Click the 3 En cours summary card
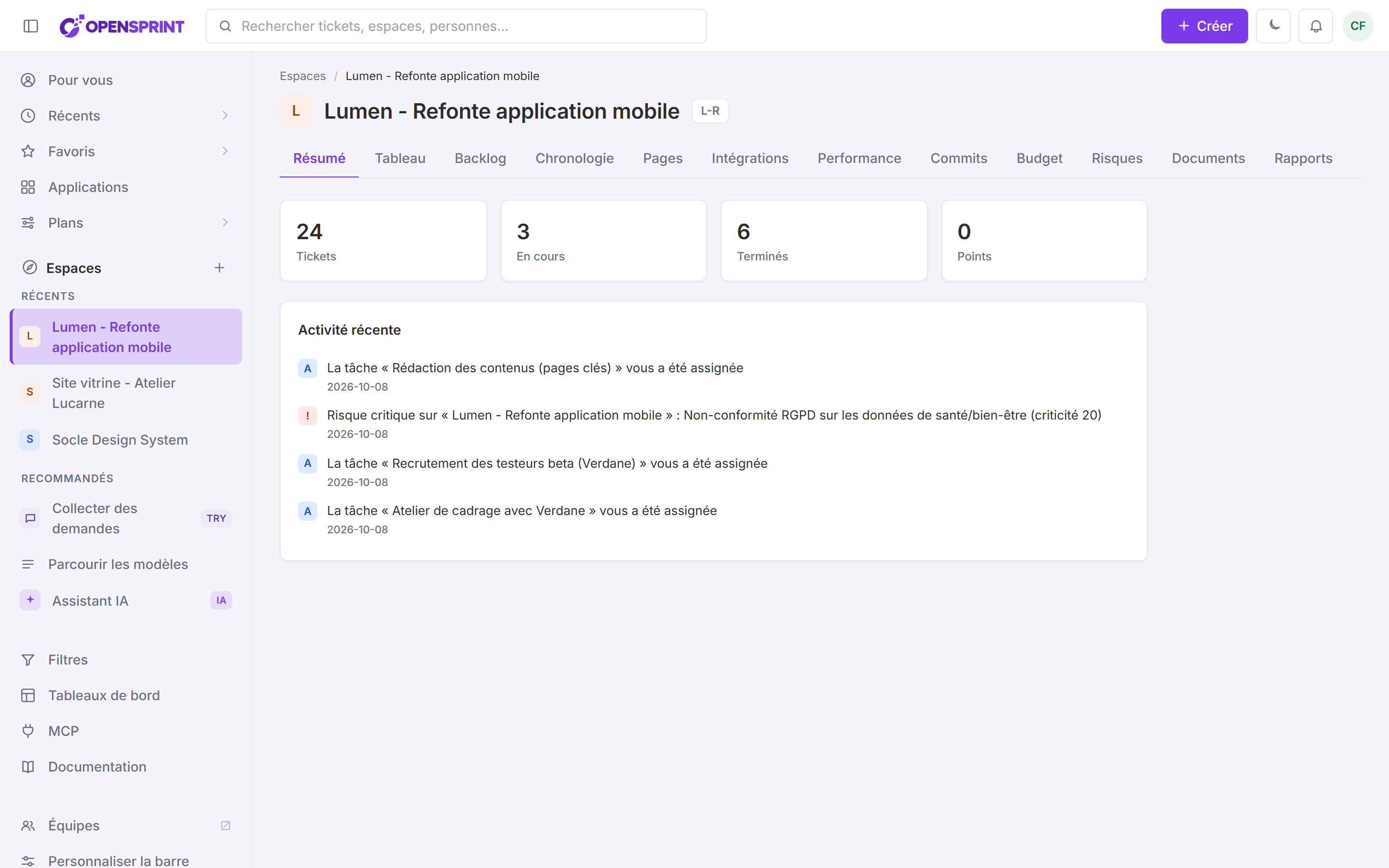This screenshot has height=868, width=1389. [603, 241]
